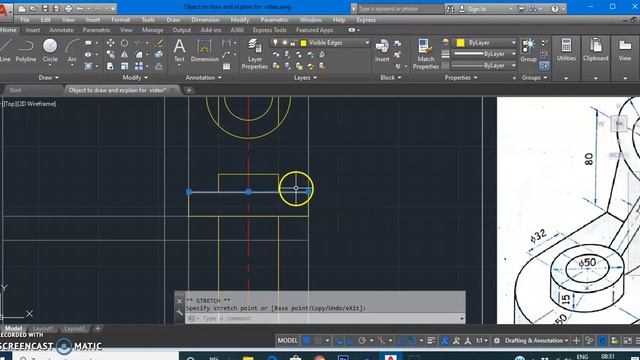Toggle polar tracking in status bar
This screenshot has width=640, height=360.
(362, 340)
